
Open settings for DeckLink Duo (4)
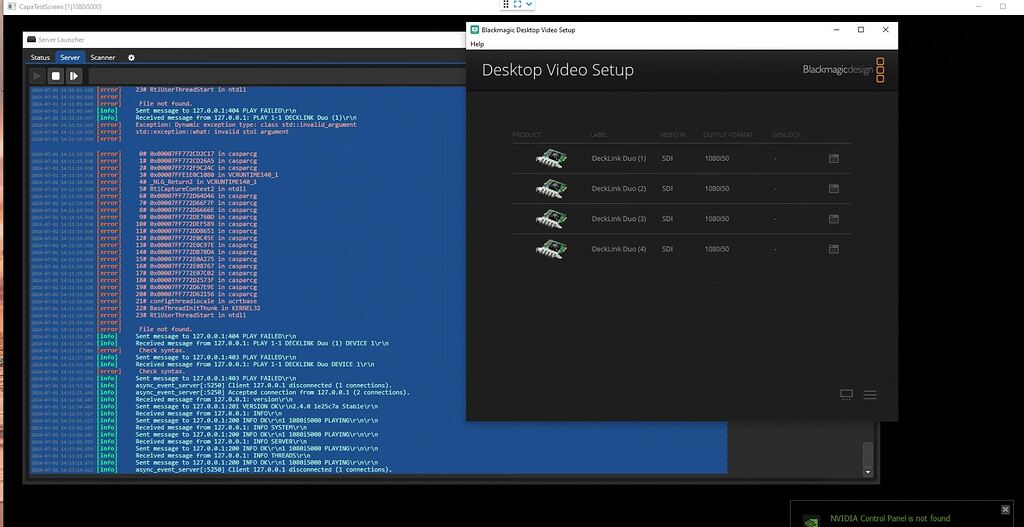coord(833,248)
